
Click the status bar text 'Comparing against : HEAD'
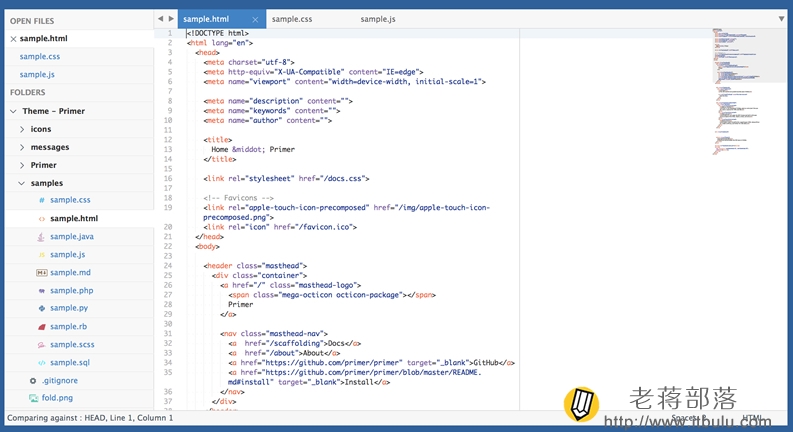pyautogui.click(x=56, y=418)
